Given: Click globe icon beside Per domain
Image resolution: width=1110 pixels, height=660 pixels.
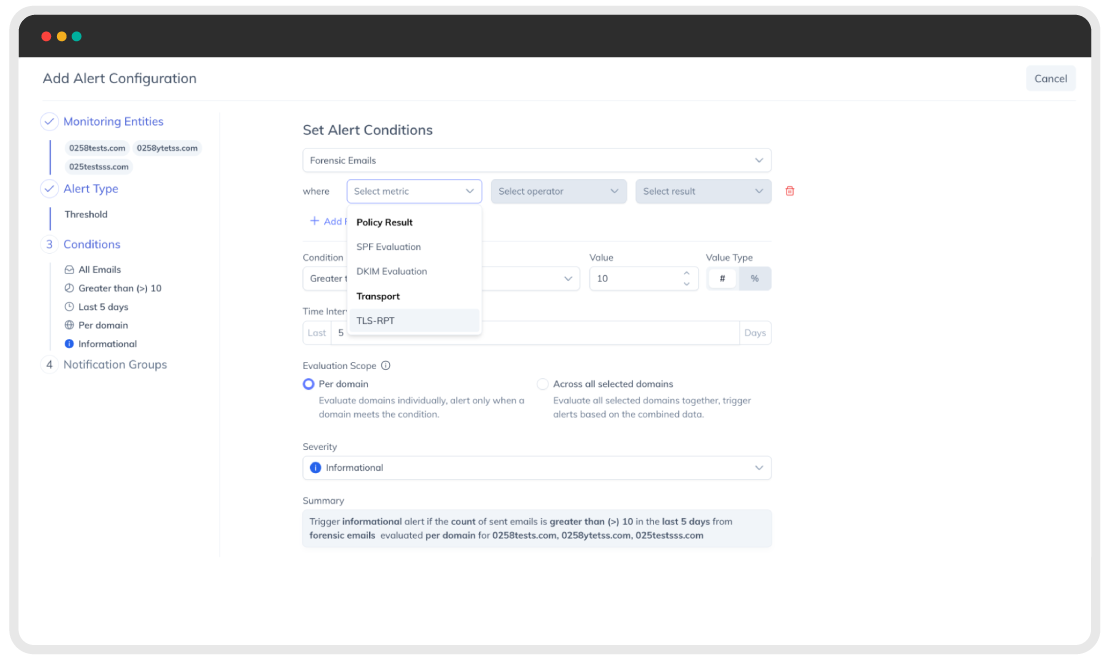Looking at the screenshot, I should (69, 325).
